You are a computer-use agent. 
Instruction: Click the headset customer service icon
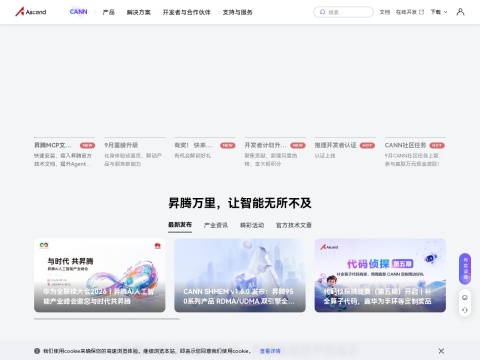465,310
